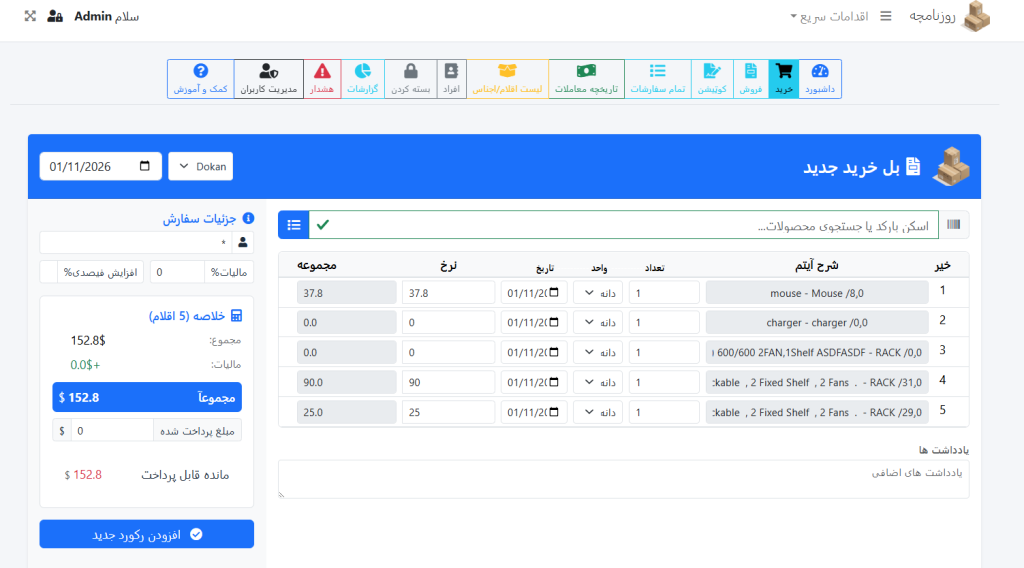Click the info icon beside جزئیات سفارش
This screenshot has width=1024, height=568.
tap(248, 218)
